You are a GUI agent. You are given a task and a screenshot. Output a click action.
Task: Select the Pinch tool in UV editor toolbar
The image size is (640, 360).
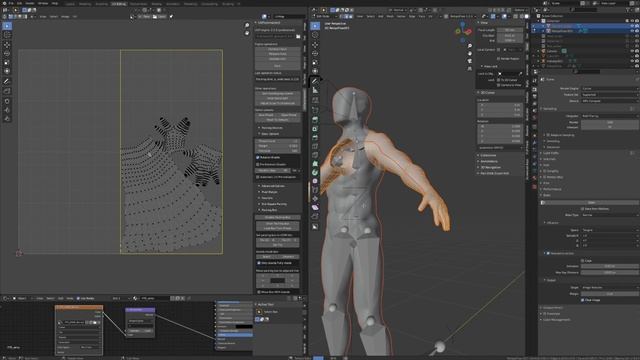coord(7,119)
